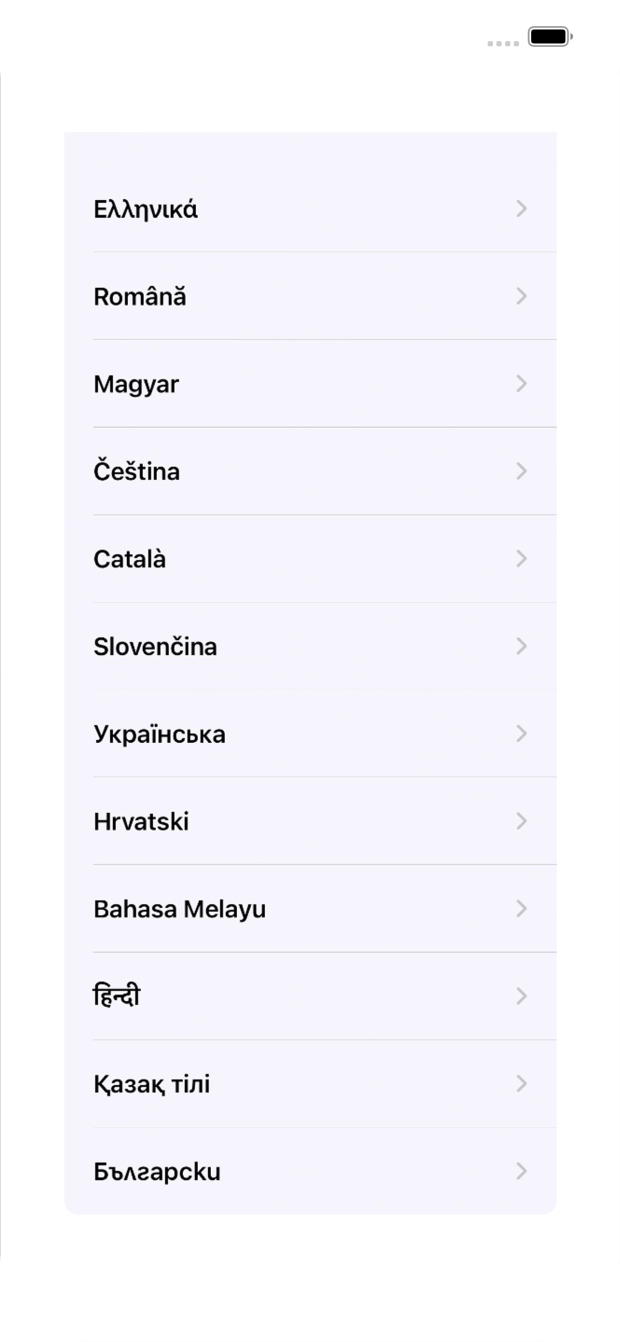This screenshot has width=620, height=1342.
Task: Expand the chevron next to Ελληνικά
Action: [522, 209]
